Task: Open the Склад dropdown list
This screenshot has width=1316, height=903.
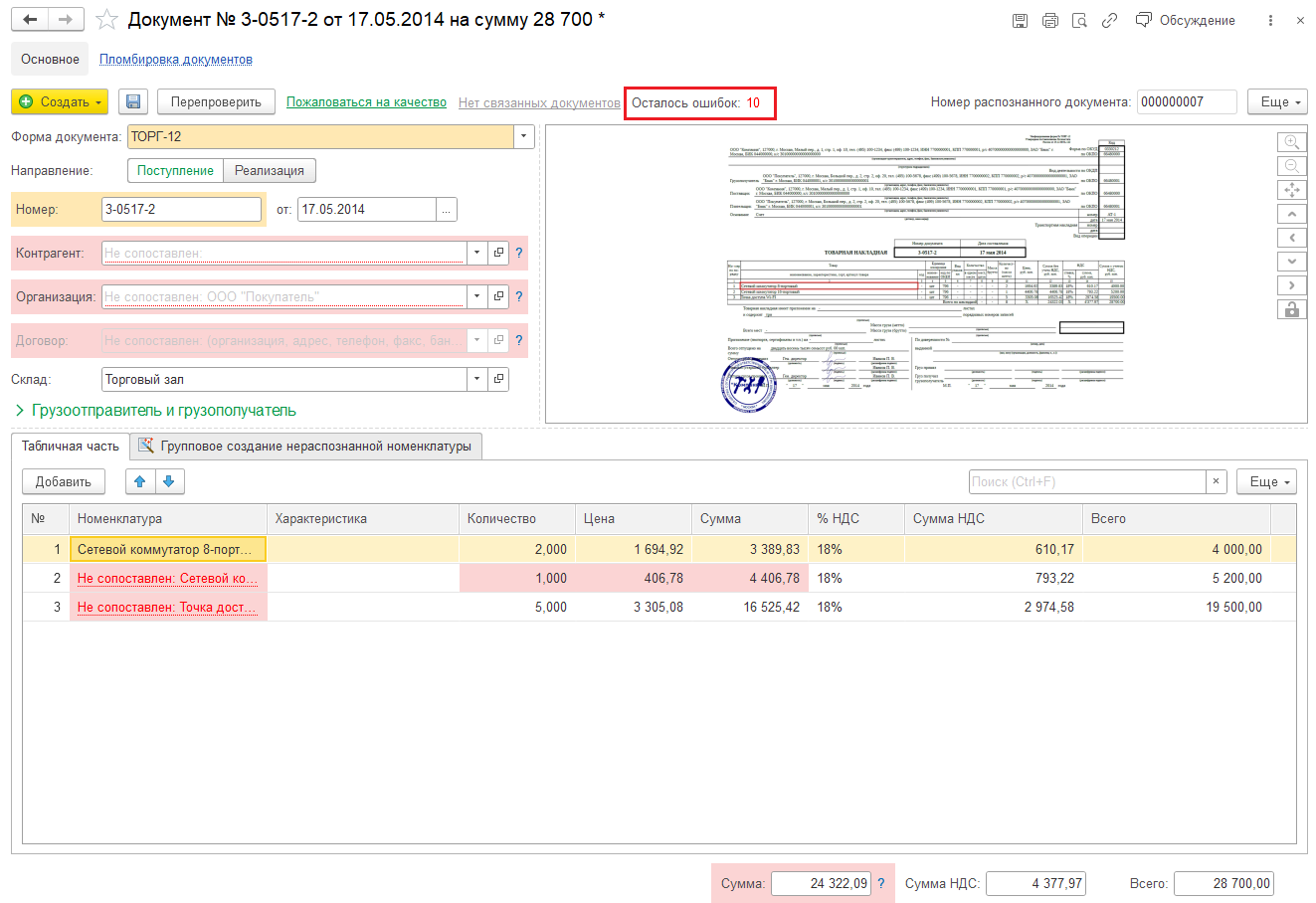Action: (476, 379)
